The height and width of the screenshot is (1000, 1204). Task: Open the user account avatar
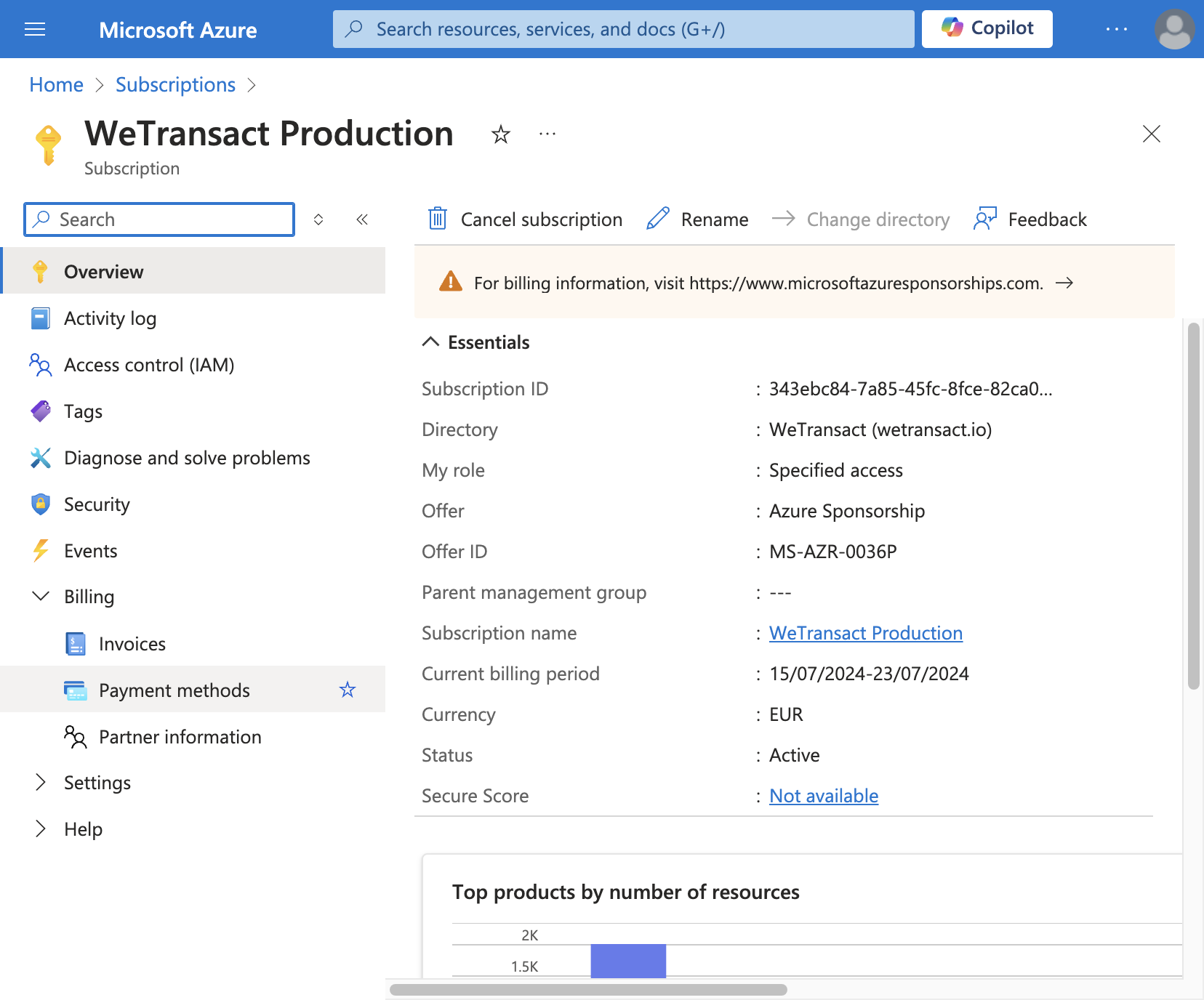1173,29
